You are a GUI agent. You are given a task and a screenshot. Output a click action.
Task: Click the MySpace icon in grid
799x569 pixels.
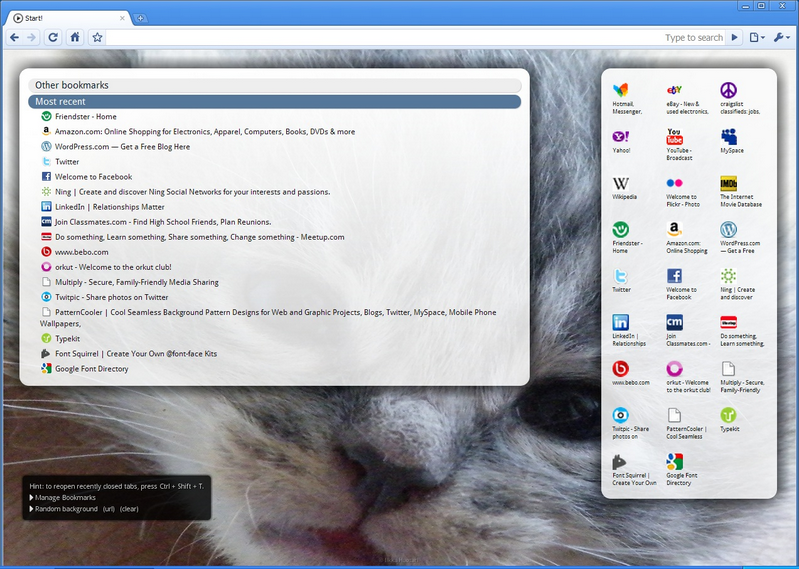pyautogui.click(x=729, y=137)
